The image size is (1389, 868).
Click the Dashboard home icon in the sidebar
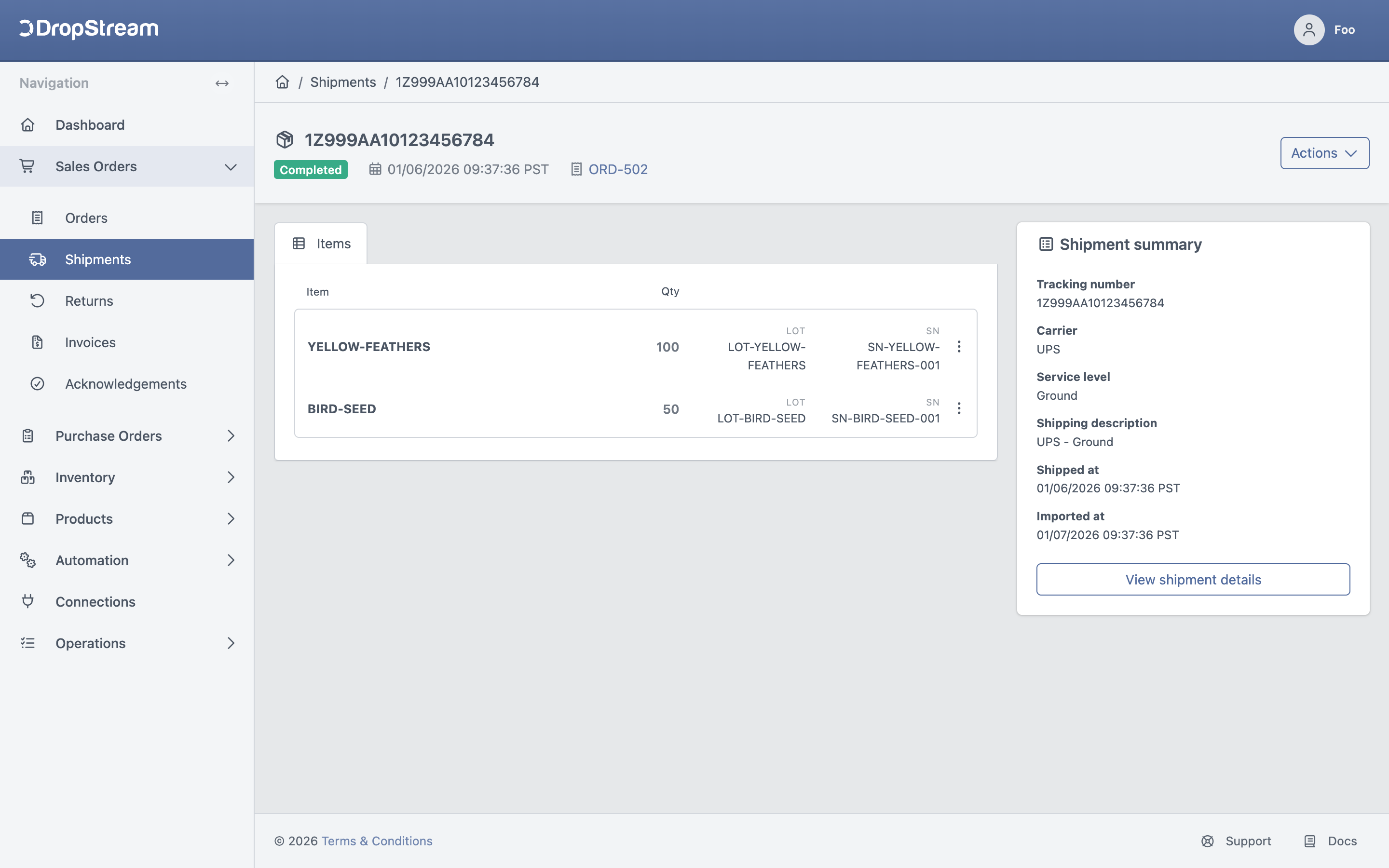27,124
